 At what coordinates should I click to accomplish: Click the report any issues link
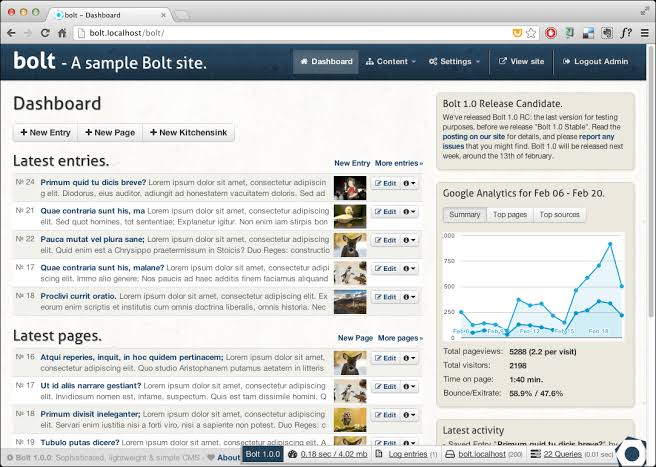[528, 141]
